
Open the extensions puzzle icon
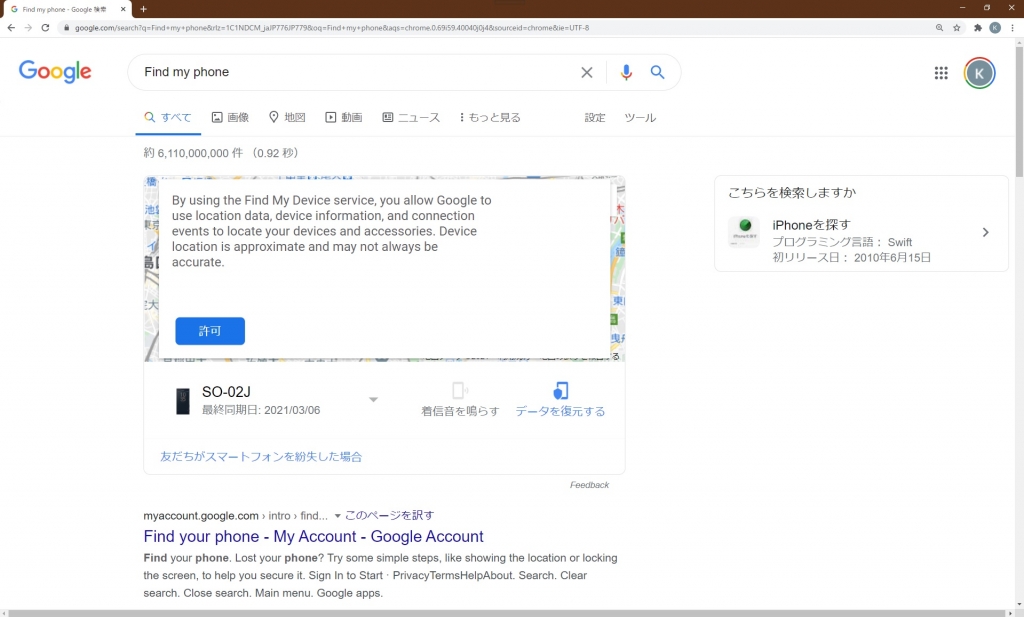(x=978, y=27)
